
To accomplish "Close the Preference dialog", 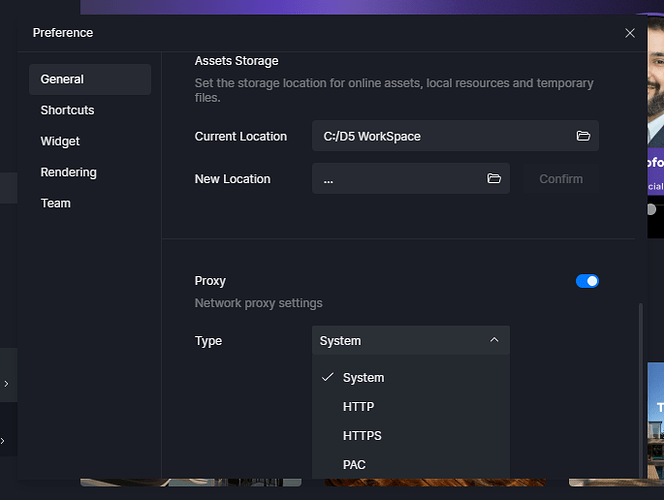I will click(x=630, y=33).
